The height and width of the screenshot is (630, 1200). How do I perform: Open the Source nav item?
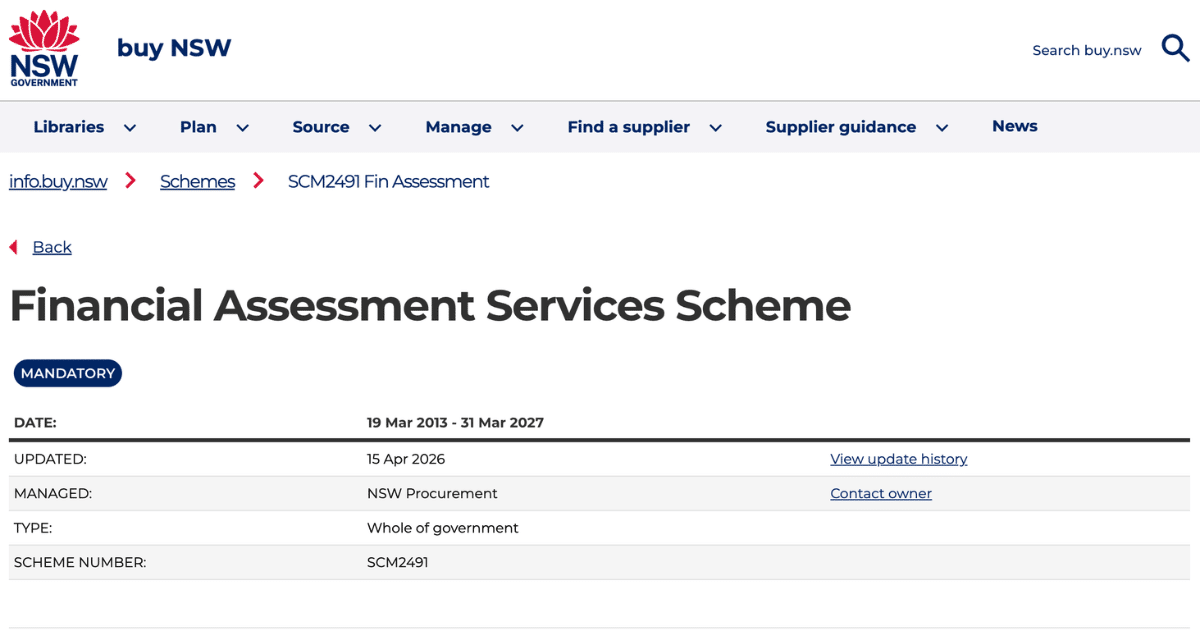click(x=321, y=127)
